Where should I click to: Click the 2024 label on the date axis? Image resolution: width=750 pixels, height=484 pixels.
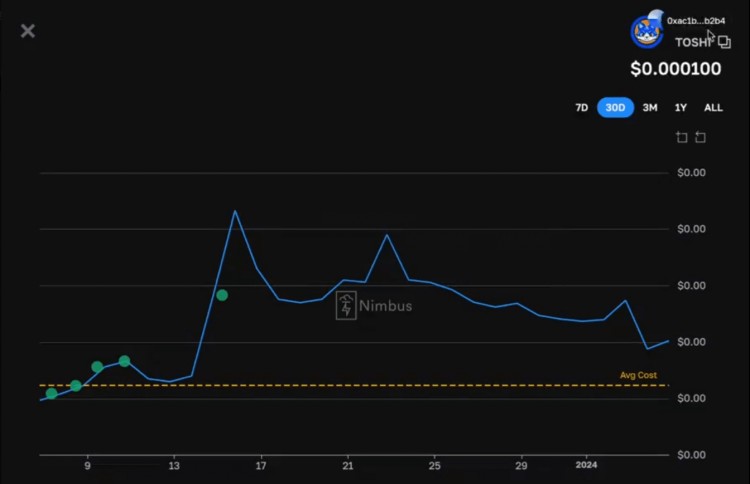(588, 466)
